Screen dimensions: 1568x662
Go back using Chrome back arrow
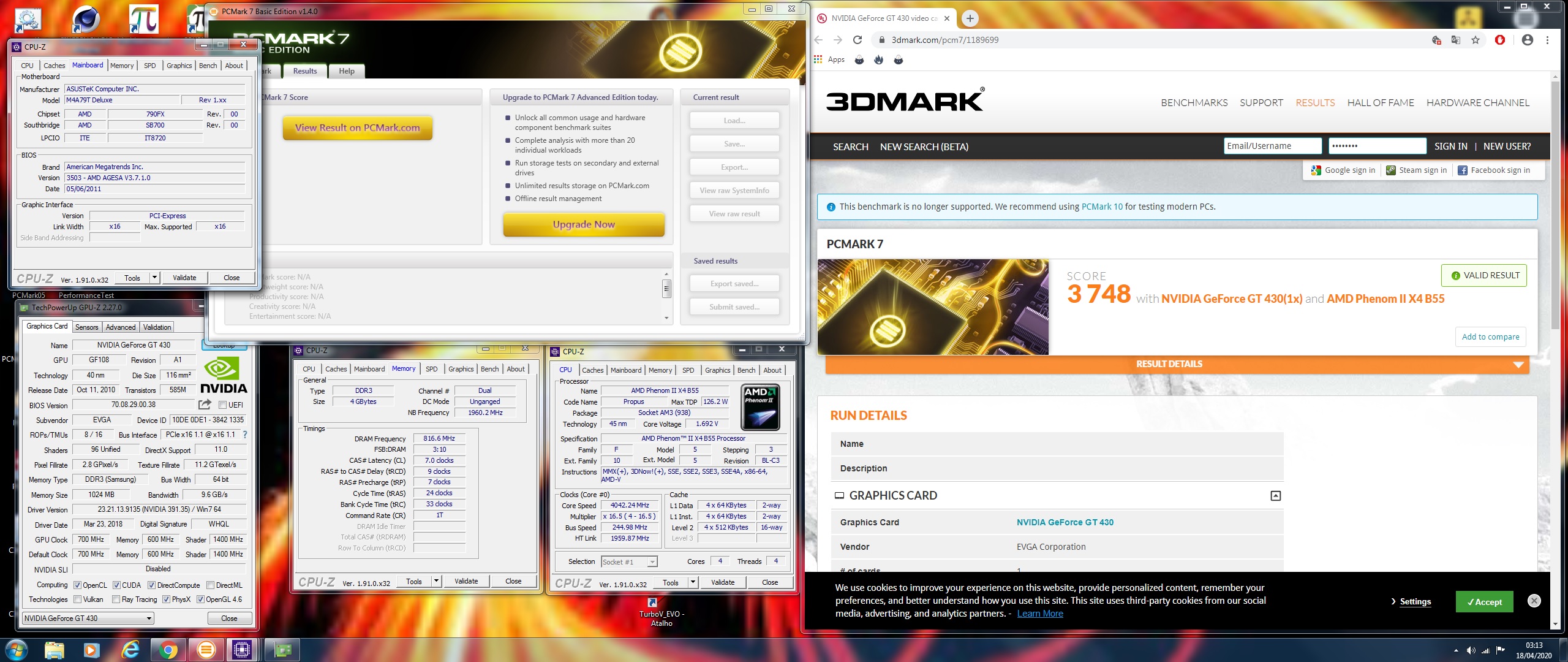[x=818, y=40]
